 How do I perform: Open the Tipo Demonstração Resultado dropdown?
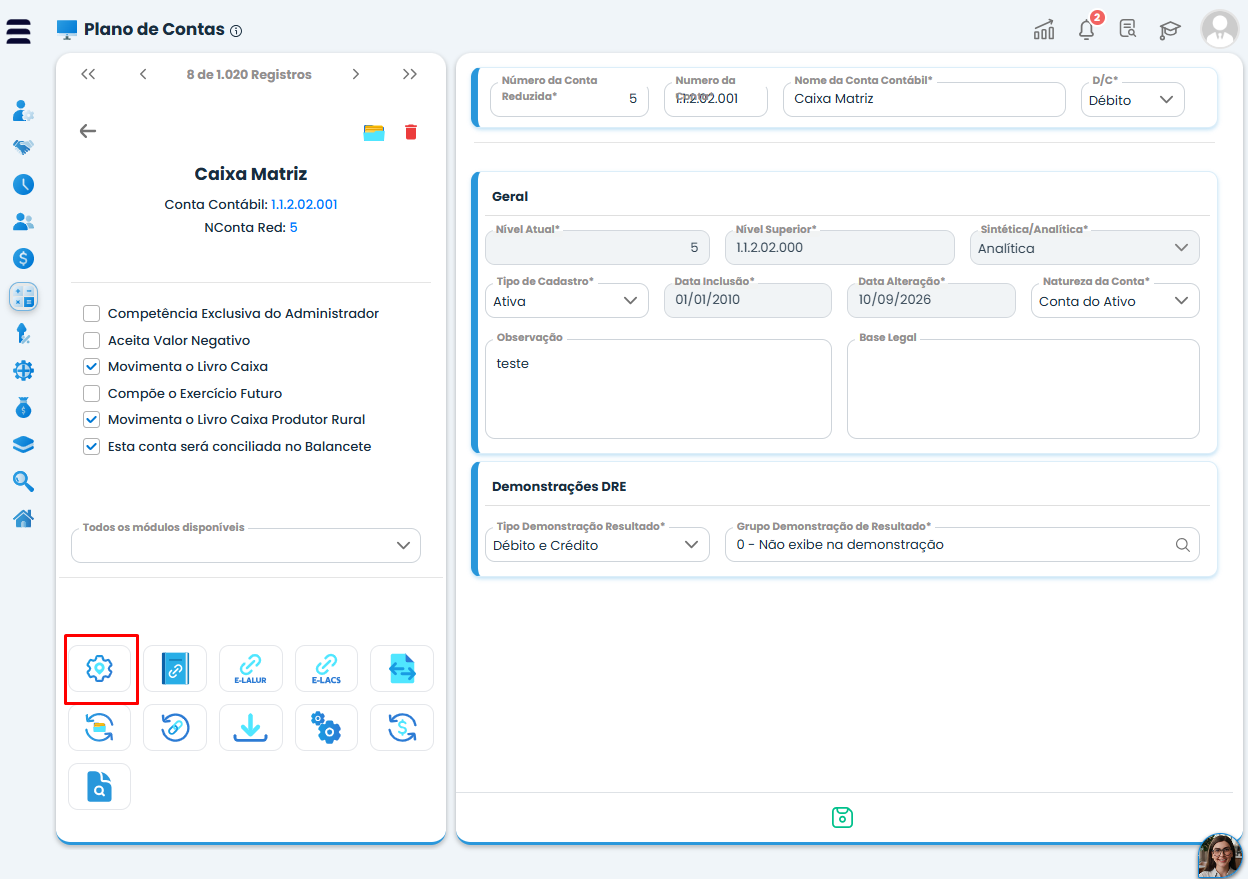[597, 544]
